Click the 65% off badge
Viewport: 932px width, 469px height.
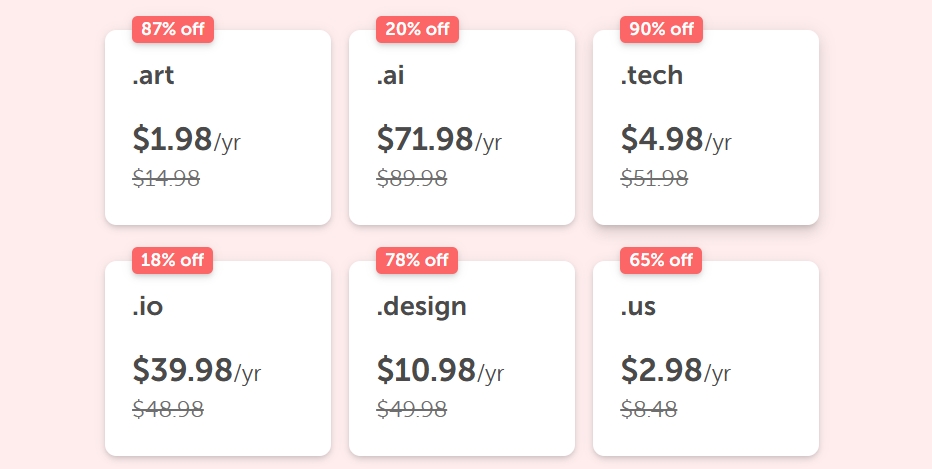(660, 260)
